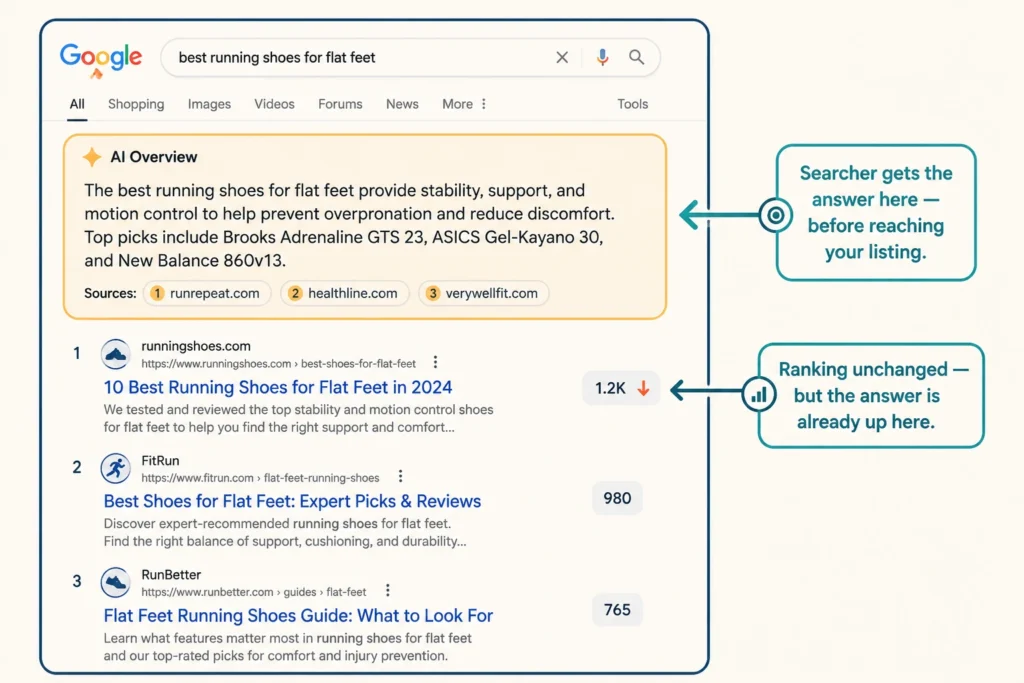Image resolution: width=1024 pixels, height=683 pixels.
Task: Click the 980 traffic badge
Action: 617,498
